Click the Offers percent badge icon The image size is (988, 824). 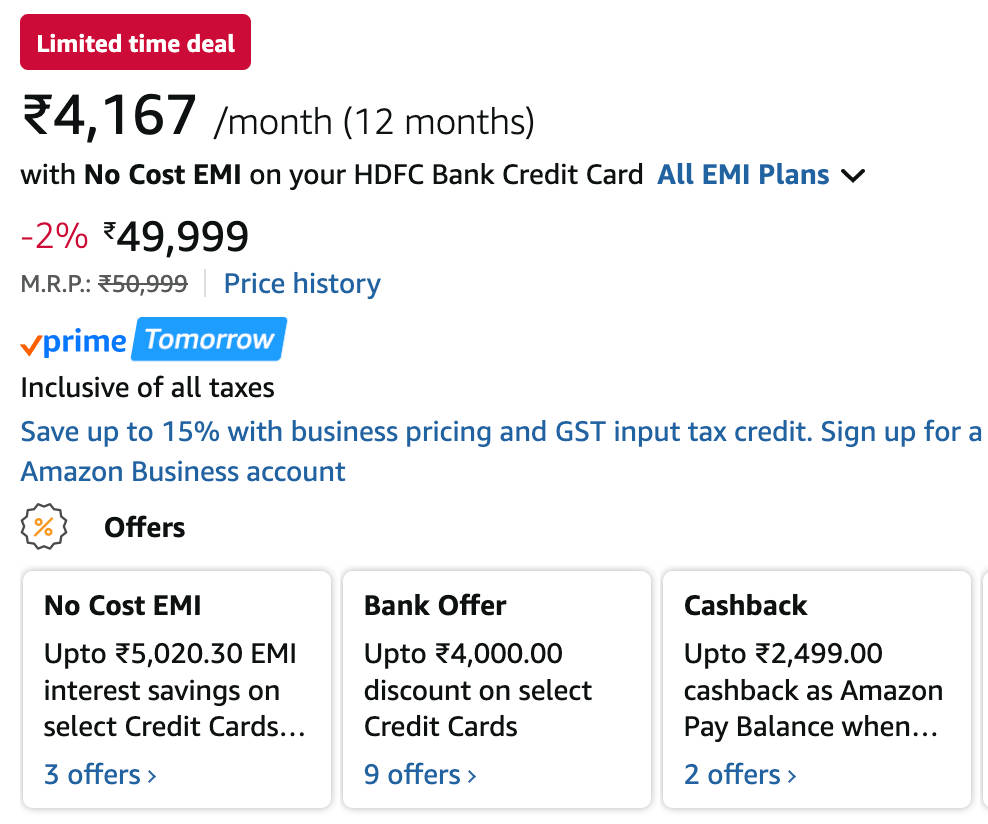click(x=43, y=527)
